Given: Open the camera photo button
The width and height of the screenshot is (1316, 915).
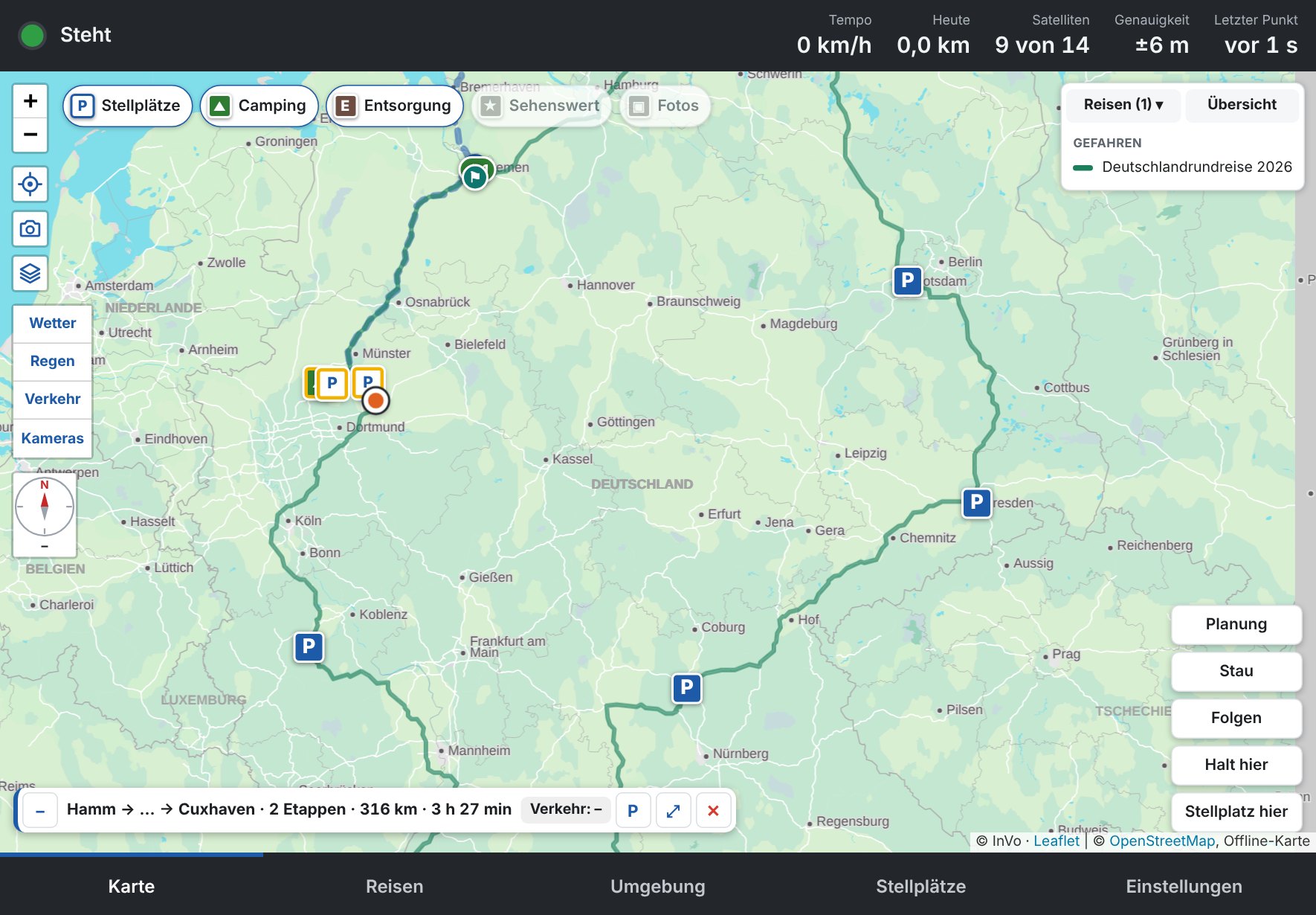Looking at the screenshot, I should (30, 229).
